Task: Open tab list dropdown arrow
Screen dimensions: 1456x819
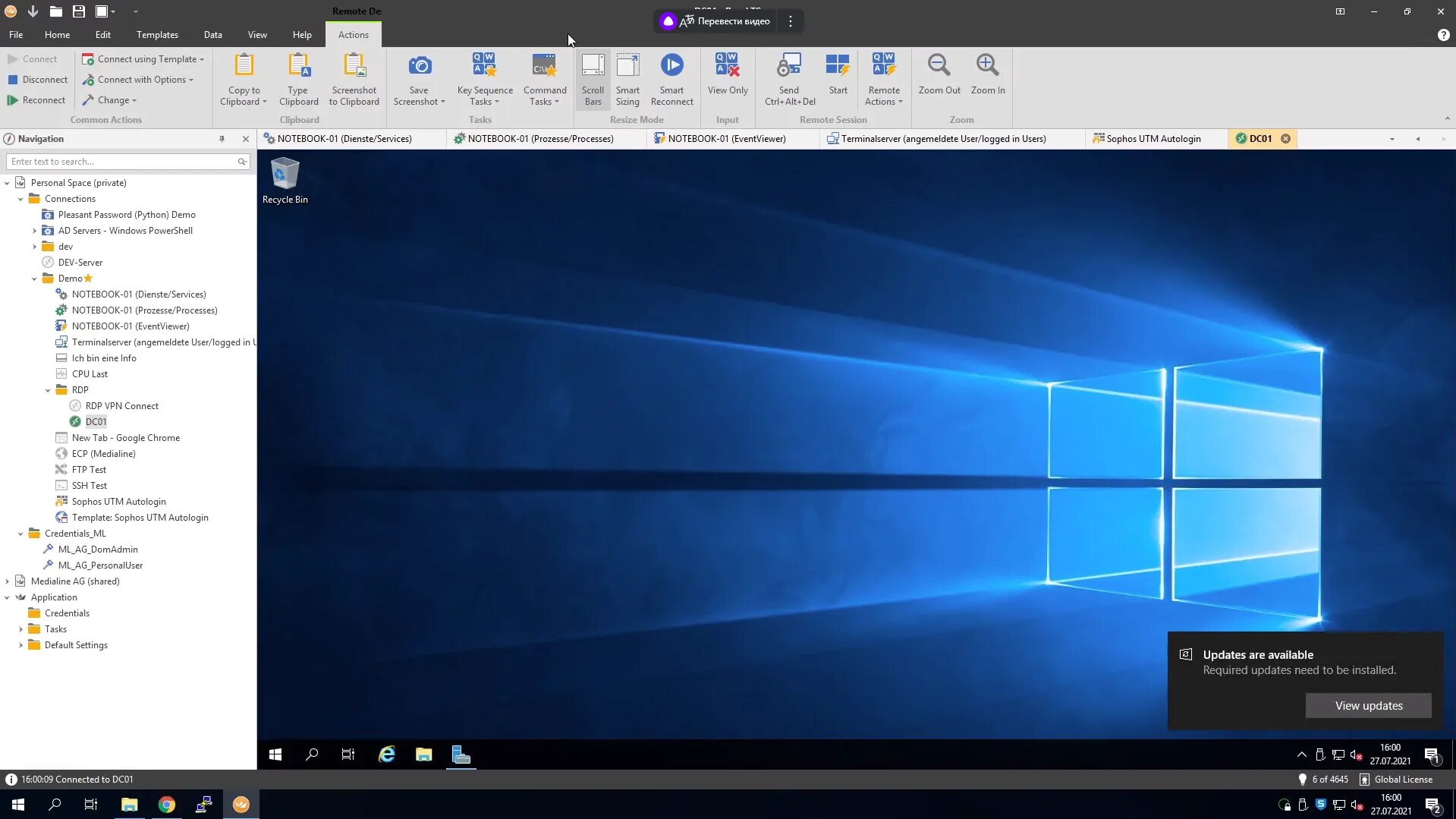Action: (x=1392, y=139)
